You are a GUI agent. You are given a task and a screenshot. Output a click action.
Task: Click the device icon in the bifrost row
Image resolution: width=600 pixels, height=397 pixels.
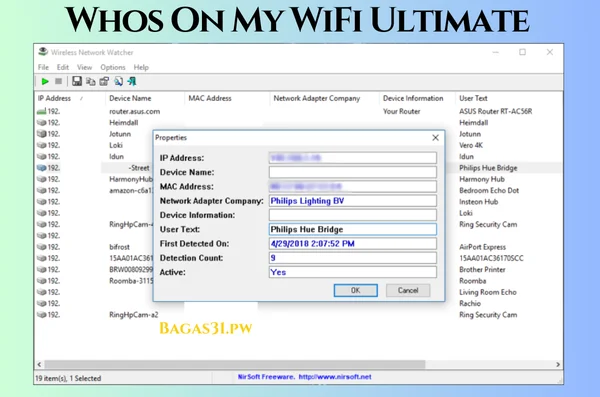42,247
